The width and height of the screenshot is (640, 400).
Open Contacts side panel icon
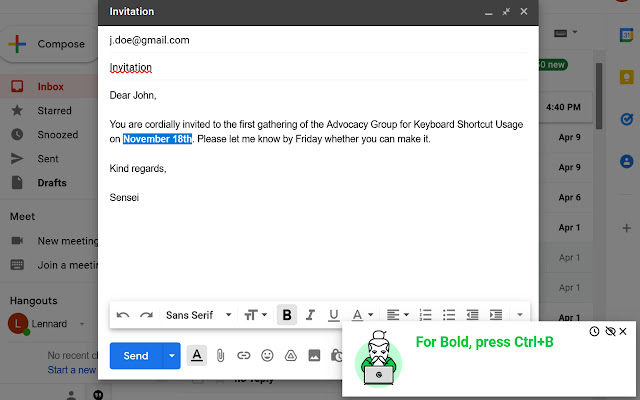(x=627, y=161)
